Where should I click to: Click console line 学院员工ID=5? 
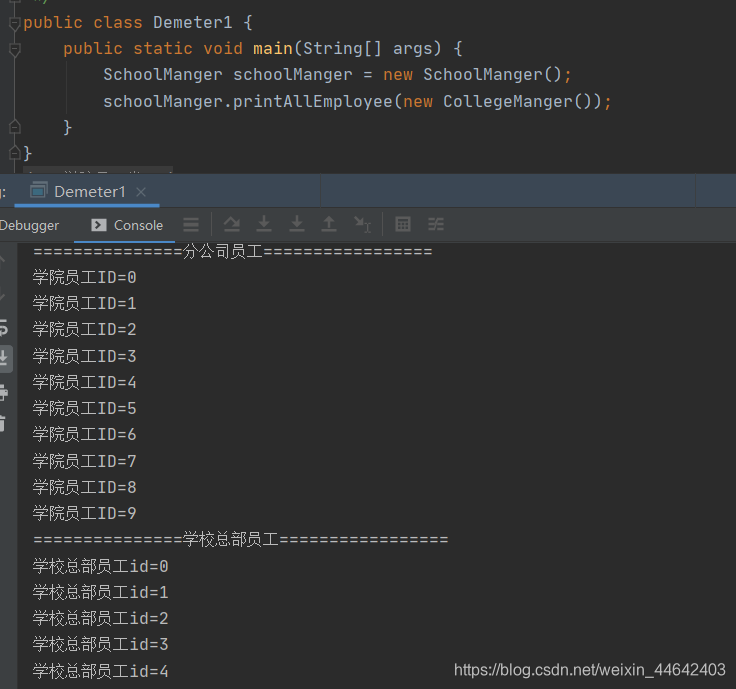[x=84, y=408]
